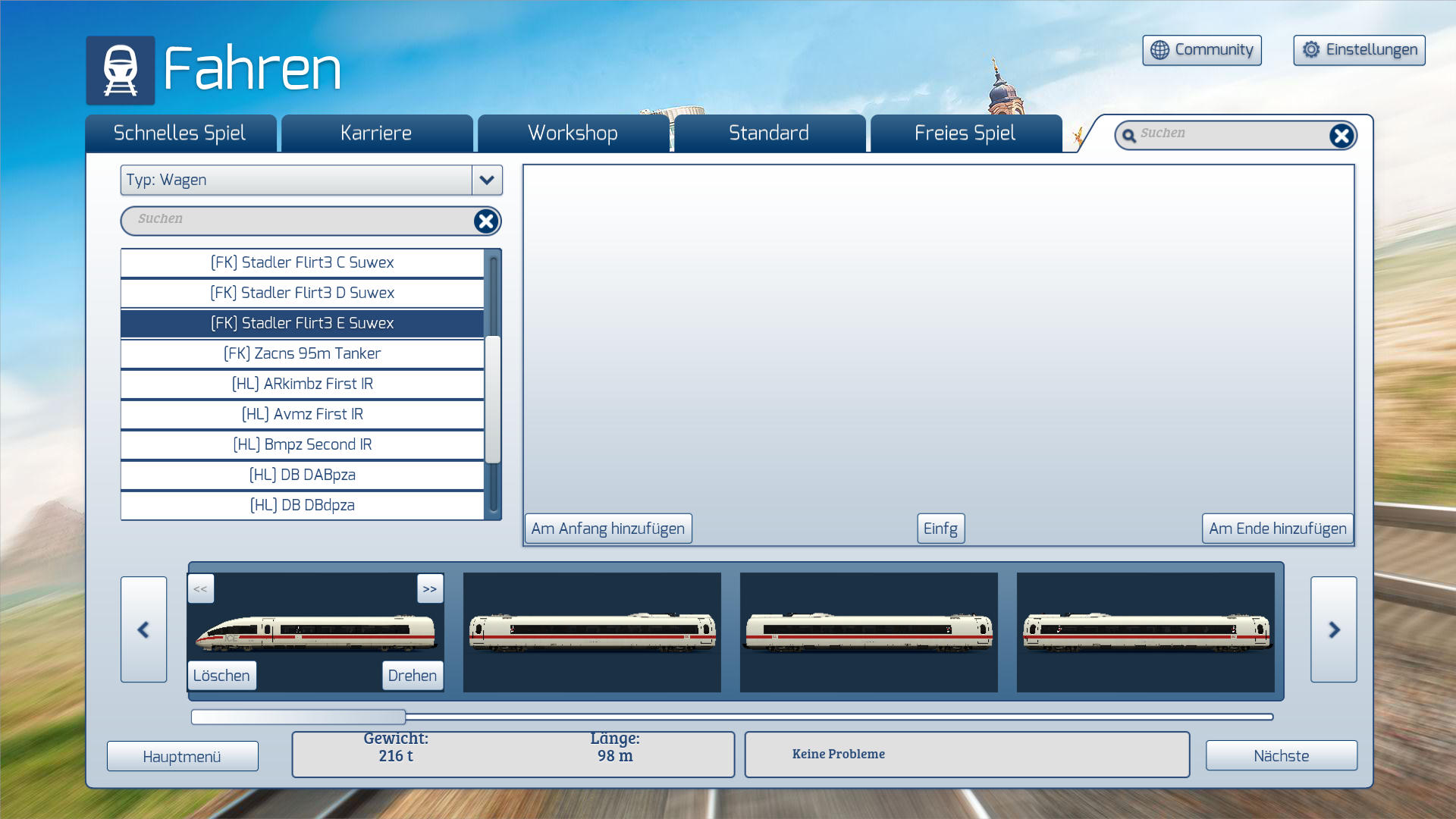The width and height of the screenshot is (1456, 819).
Task: Clear the wagon list search with X icon
Action: 485,221
